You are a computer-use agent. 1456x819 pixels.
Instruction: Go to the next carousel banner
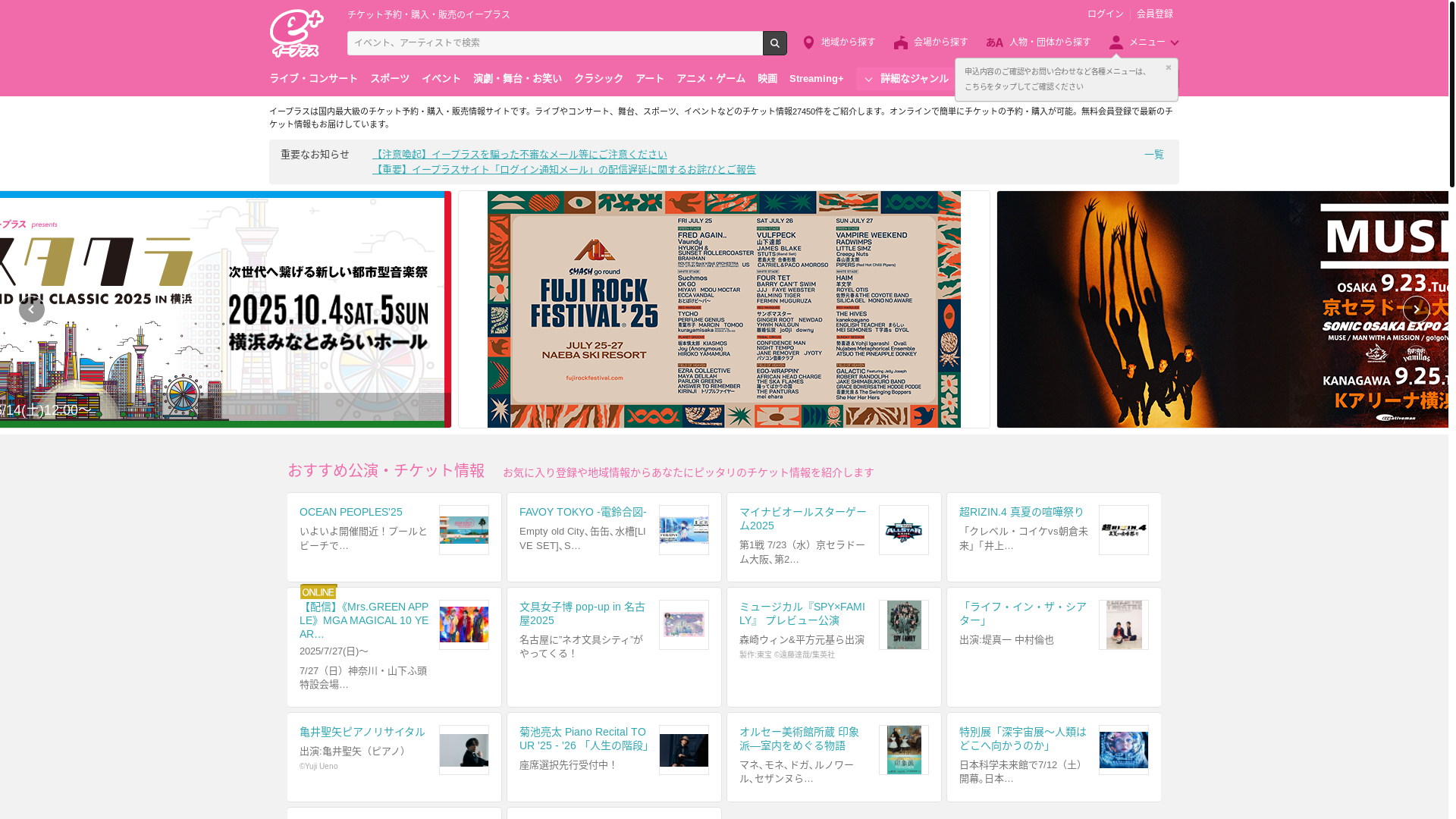pos(1416,309)
